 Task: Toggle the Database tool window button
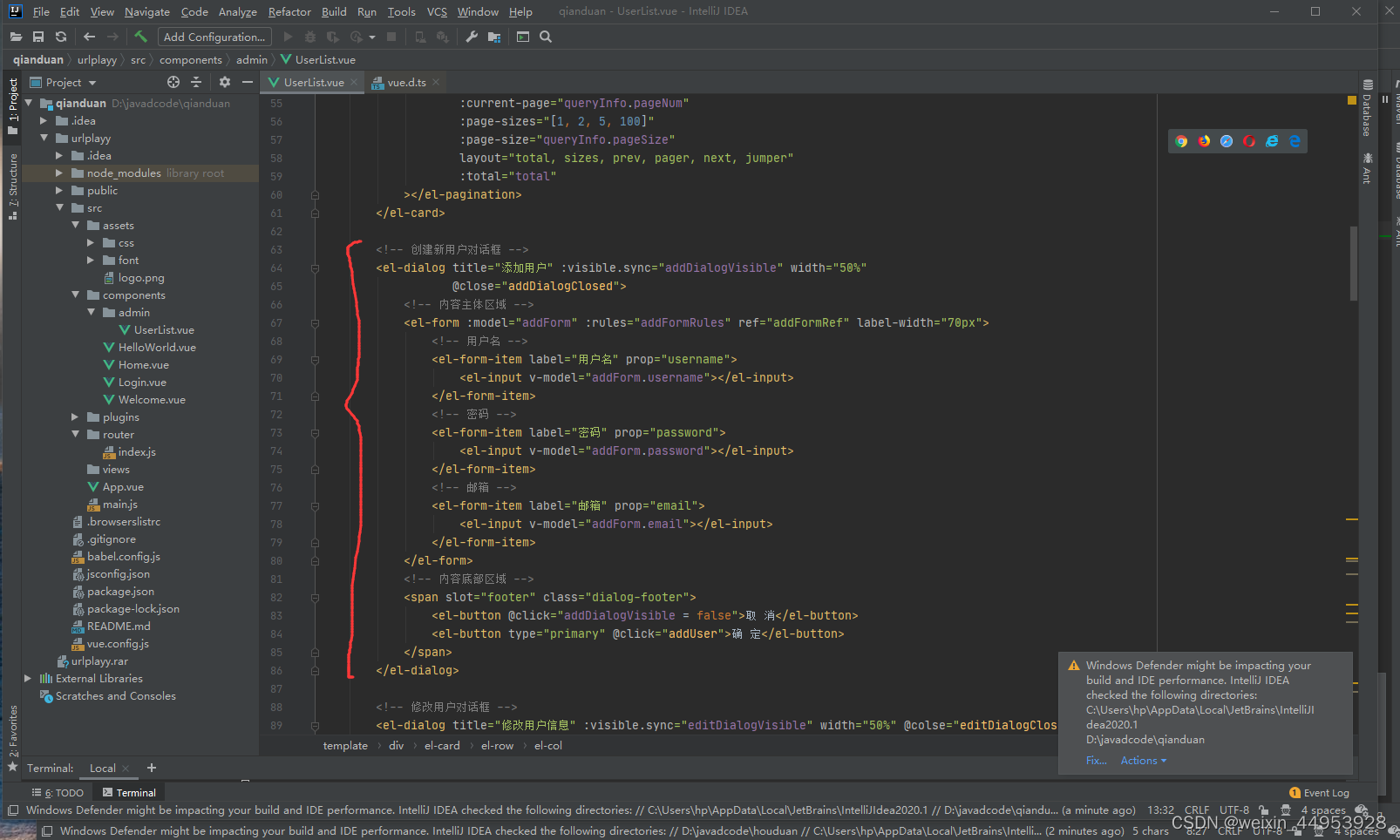1368,108
